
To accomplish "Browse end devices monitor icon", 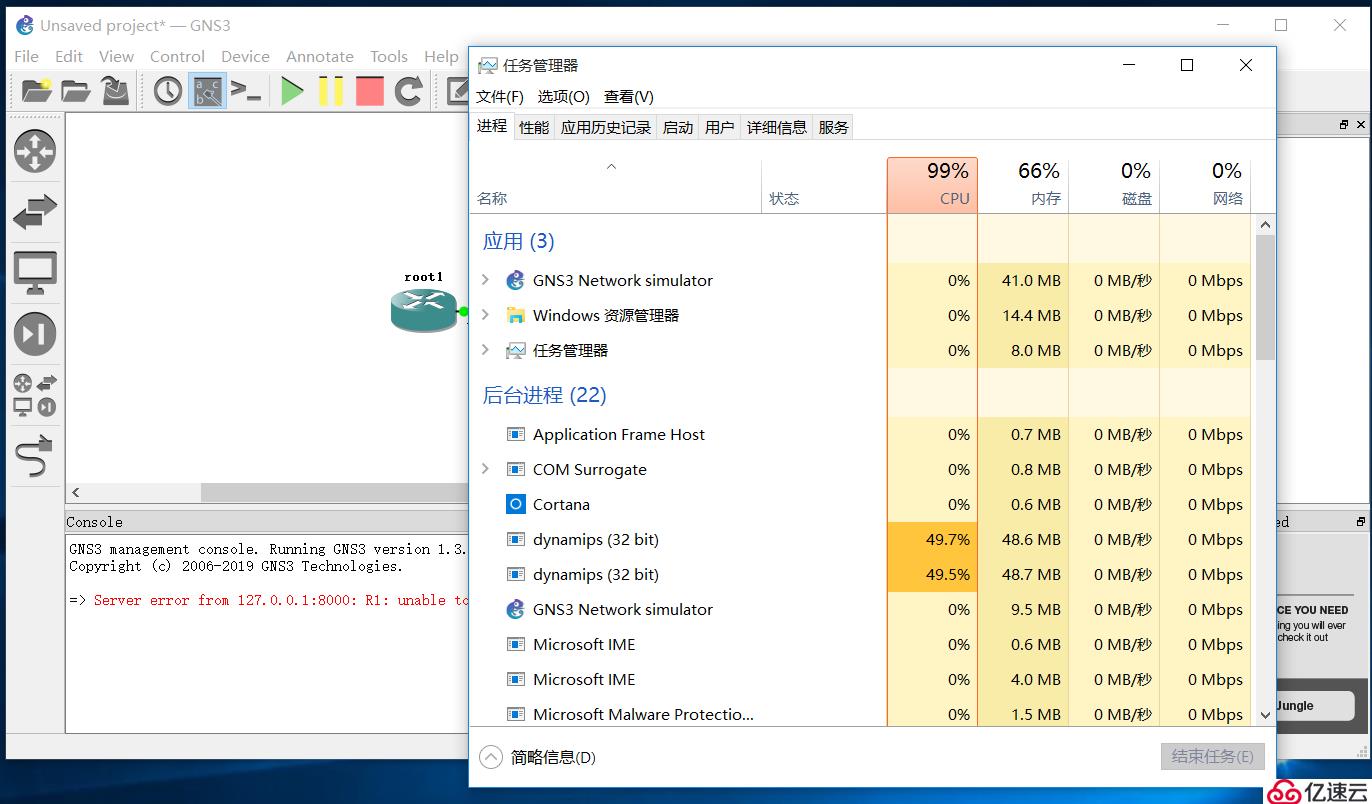I will click(35, 273).
